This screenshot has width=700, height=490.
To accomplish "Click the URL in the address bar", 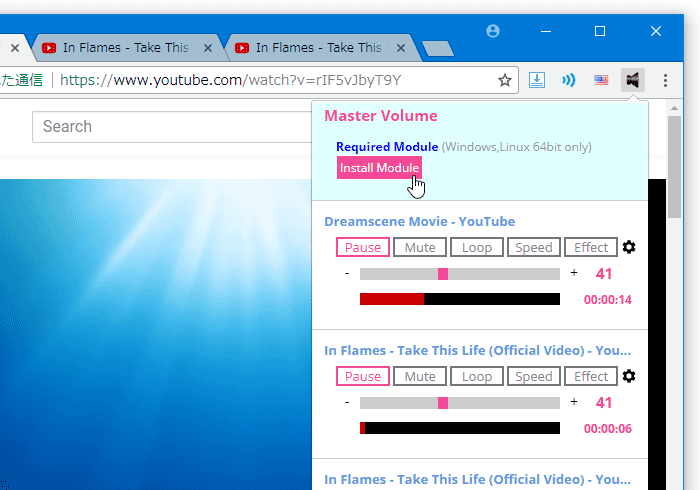I will 231,80.
